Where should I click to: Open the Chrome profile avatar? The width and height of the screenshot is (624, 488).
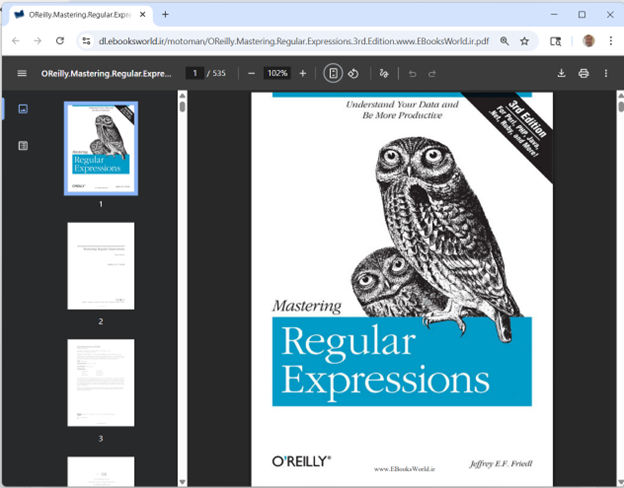click(x=589, y=41)
